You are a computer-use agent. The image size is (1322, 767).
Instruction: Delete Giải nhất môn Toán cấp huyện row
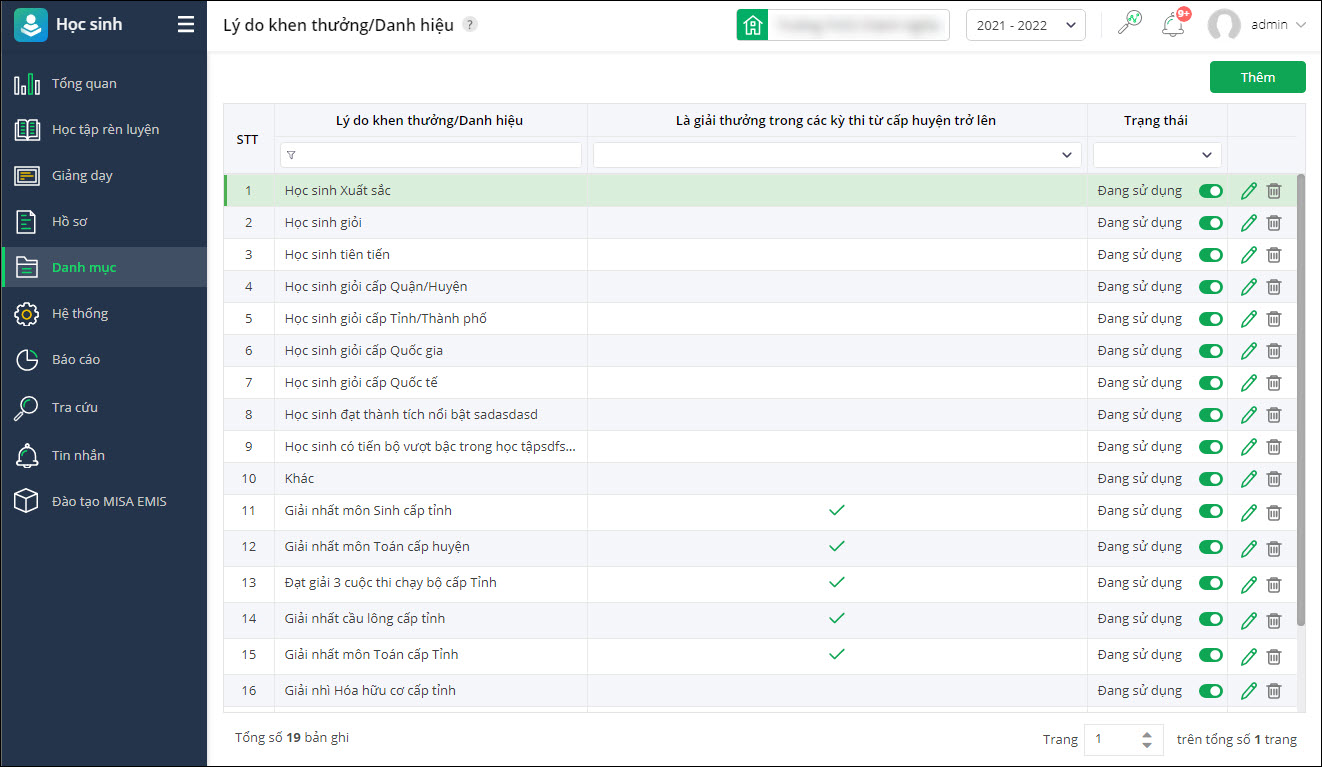pos(1274,549)
